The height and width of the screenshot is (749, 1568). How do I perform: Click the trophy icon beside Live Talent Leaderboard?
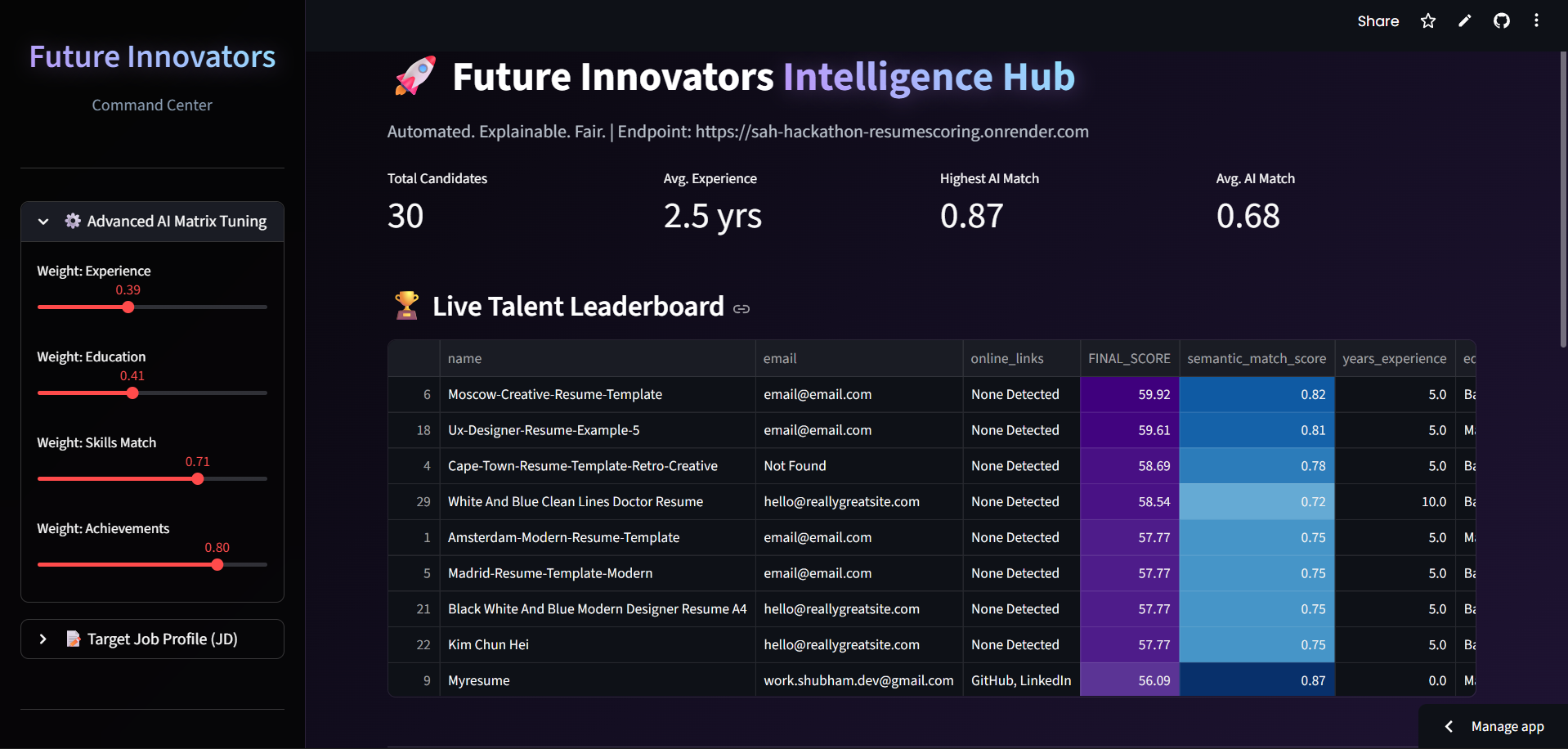click(405, 305)
